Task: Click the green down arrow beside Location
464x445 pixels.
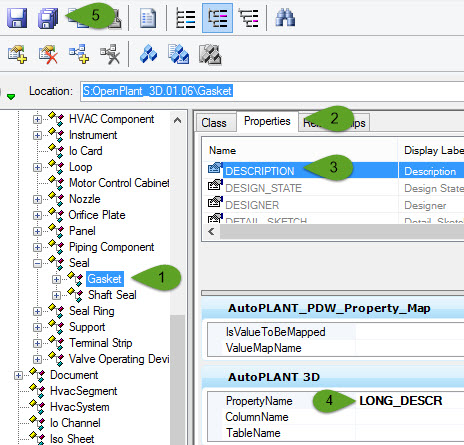Action: [x=11, y=97]
